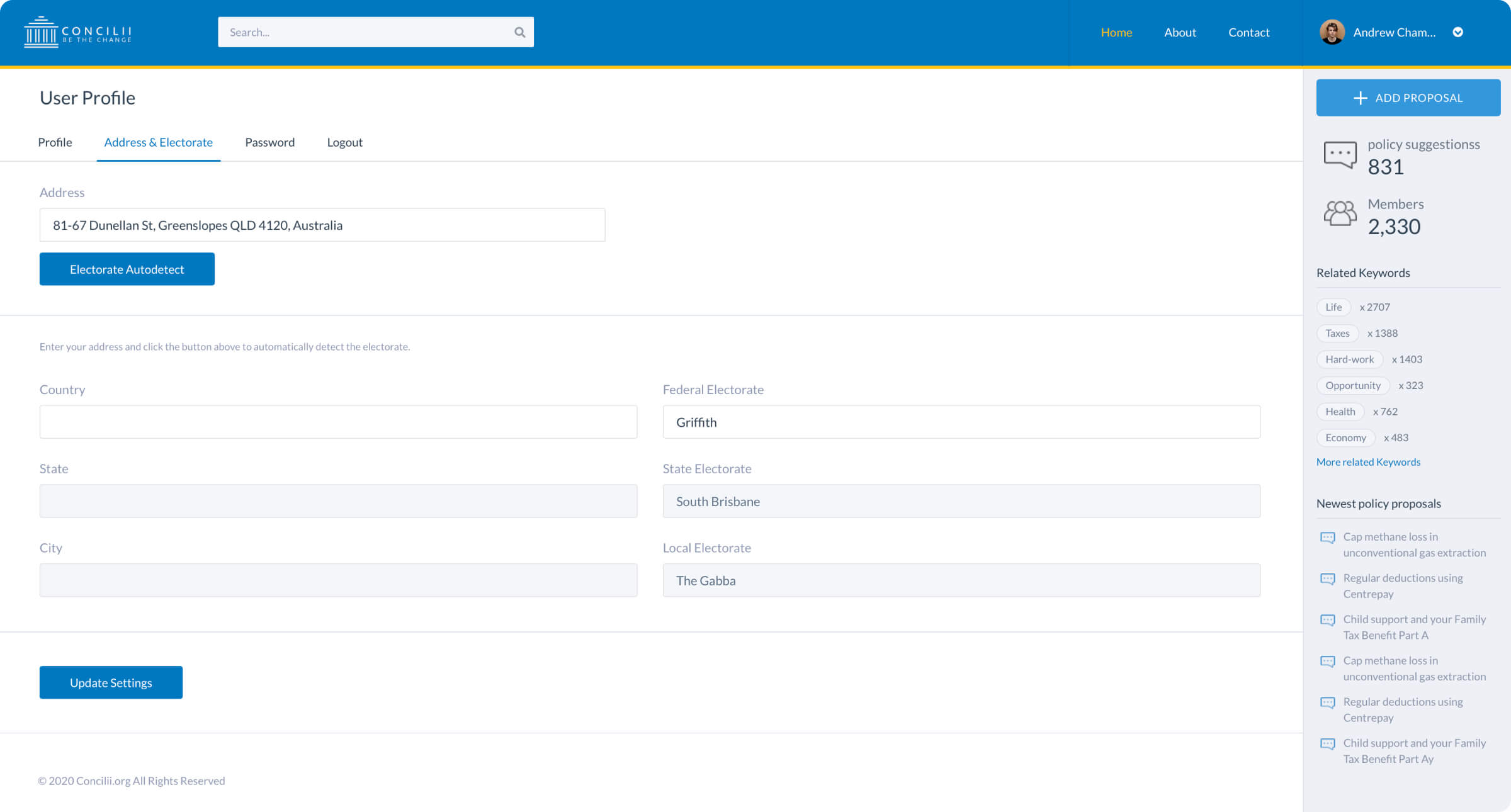Open Child support Tax Benefit Part Ay link
1511x812 pixels.
1414,752
